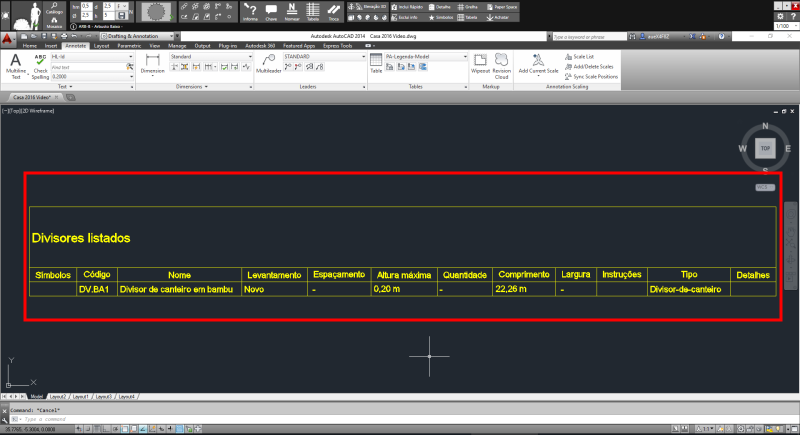Expand the Dimensions panel

pyautogui.click(x=192, y=87)
